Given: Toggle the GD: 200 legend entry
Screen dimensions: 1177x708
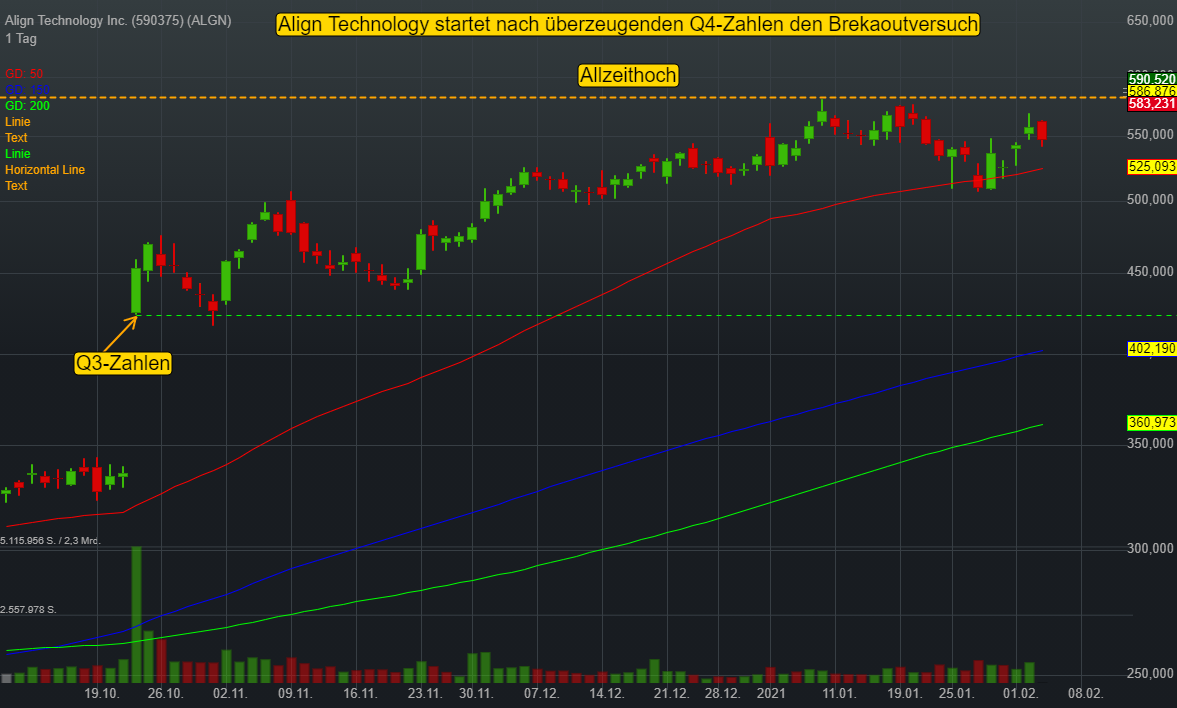Looking at the screenshot, I should coord(27,106).
